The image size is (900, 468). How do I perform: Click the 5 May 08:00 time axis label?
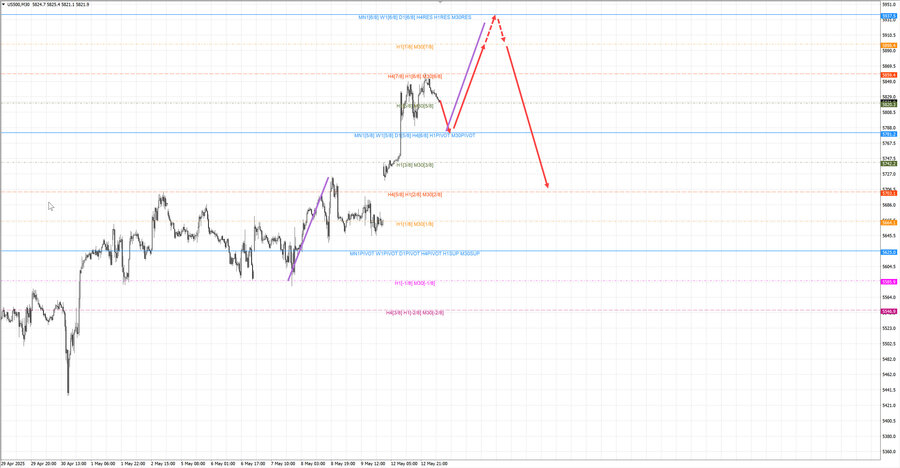(x=193, y=463)
